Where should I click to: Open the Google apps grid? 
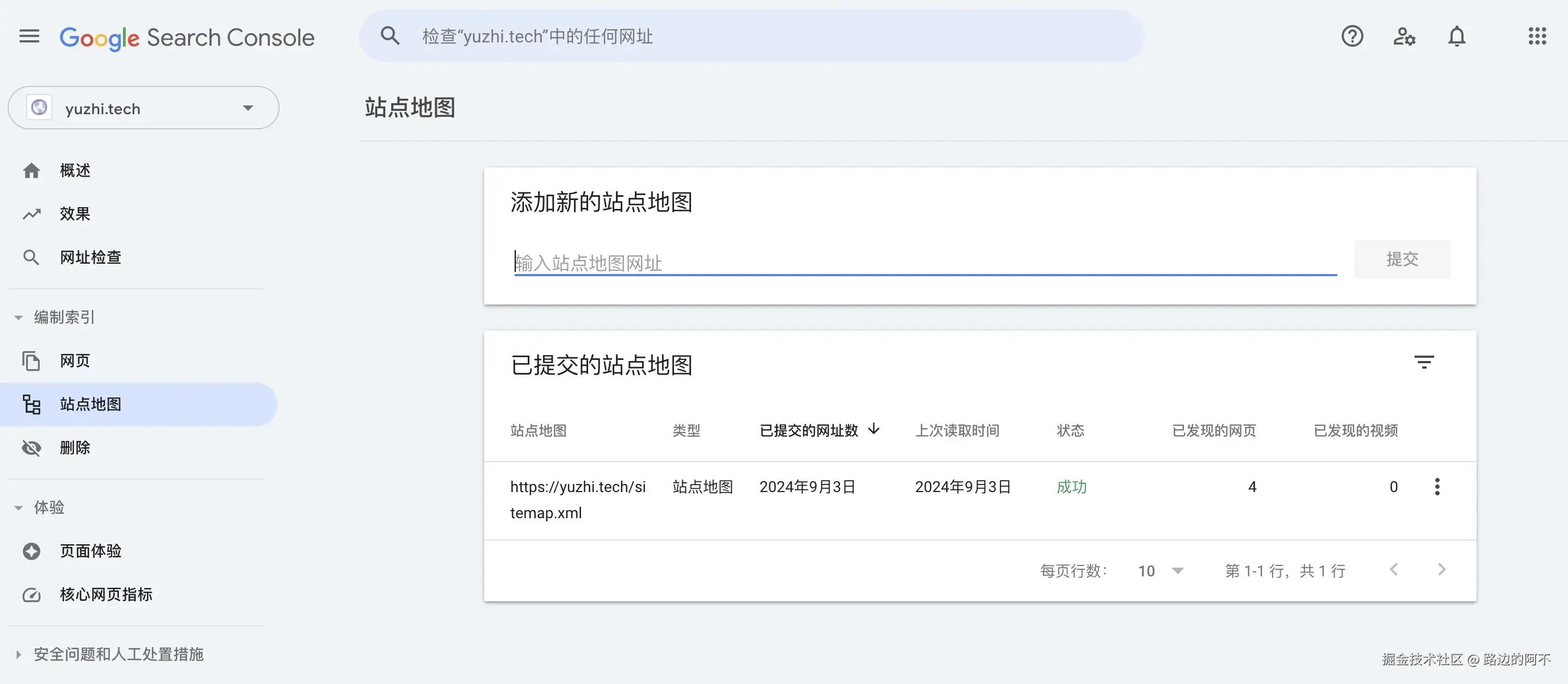(1537, 36)
